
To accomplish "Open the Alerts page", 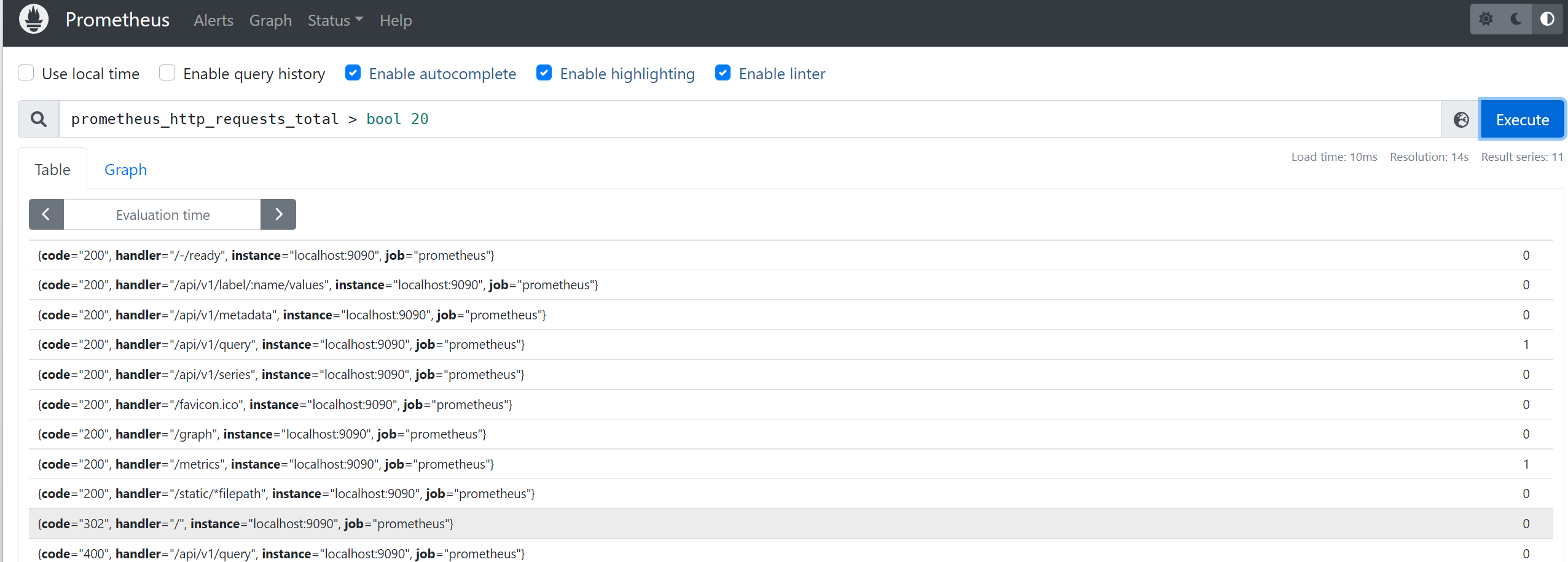I will coord(213,20).
